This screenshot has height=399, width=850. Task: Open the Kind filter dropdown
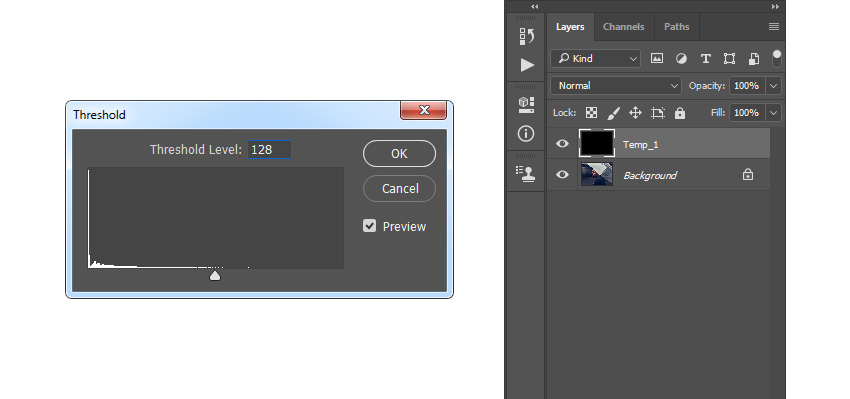pos(595,59)
